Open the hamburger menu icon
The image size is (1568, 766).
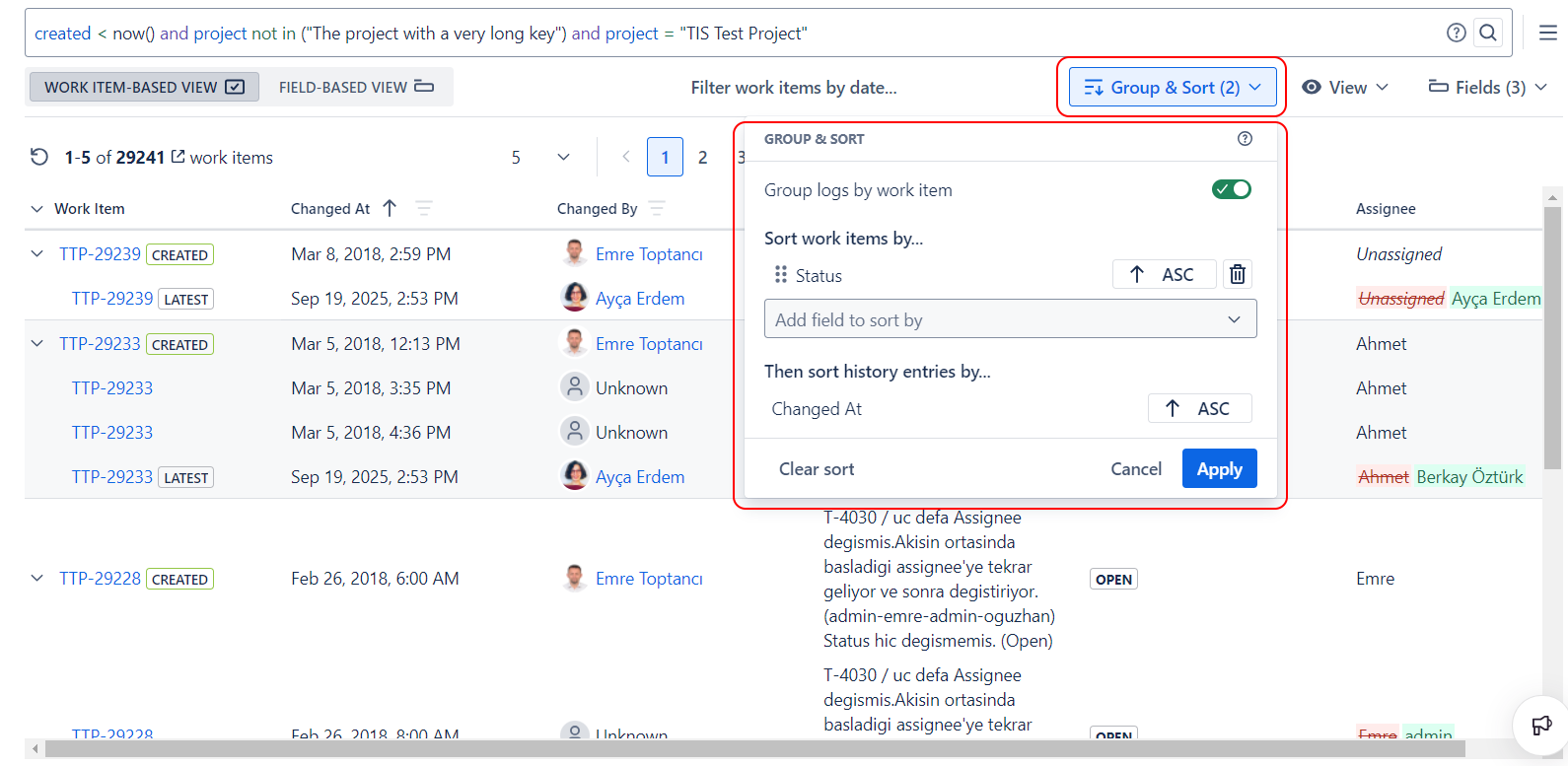click(x=1547, y=33)
